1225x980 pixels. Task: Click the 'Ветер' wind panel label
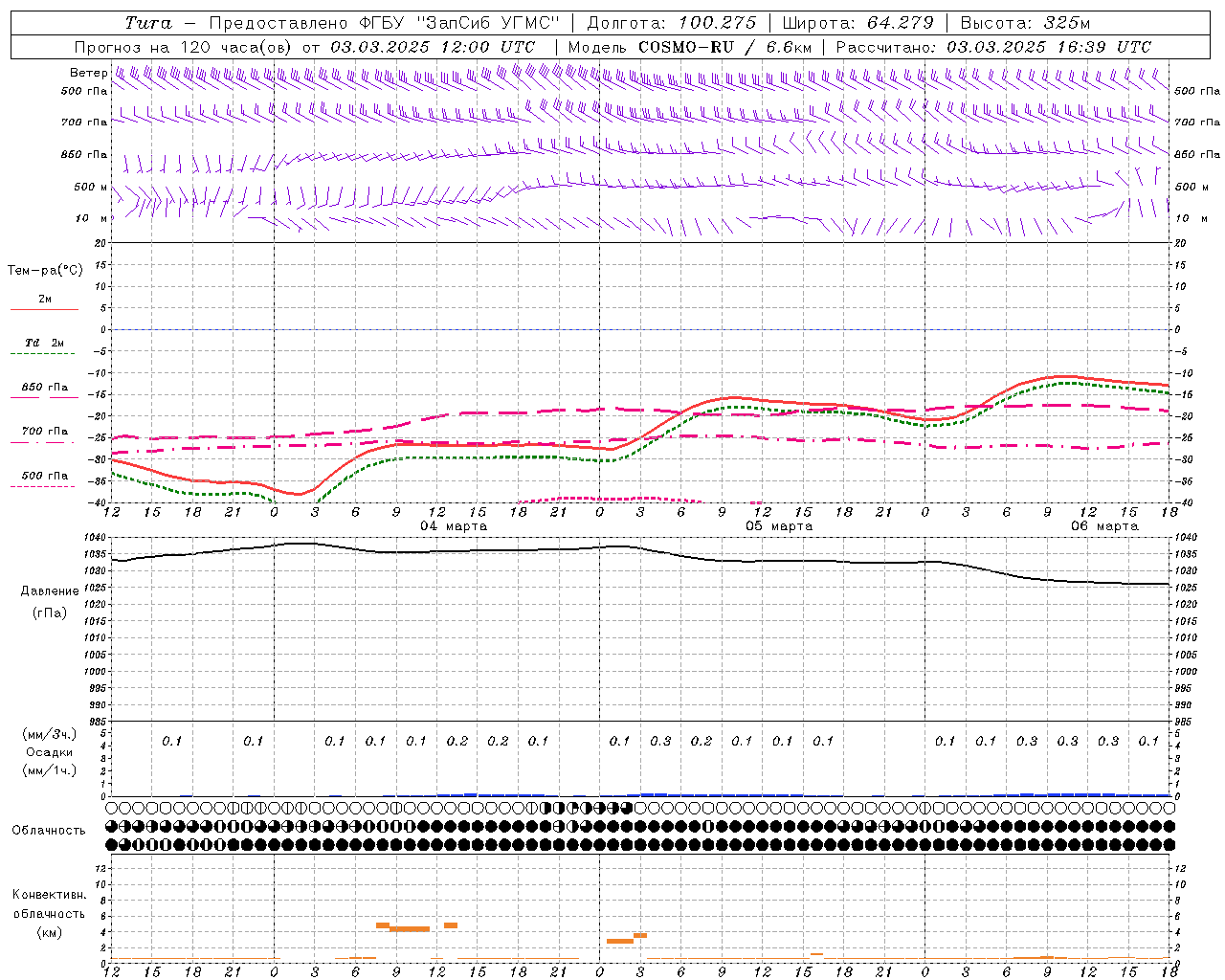pos(88,73)
